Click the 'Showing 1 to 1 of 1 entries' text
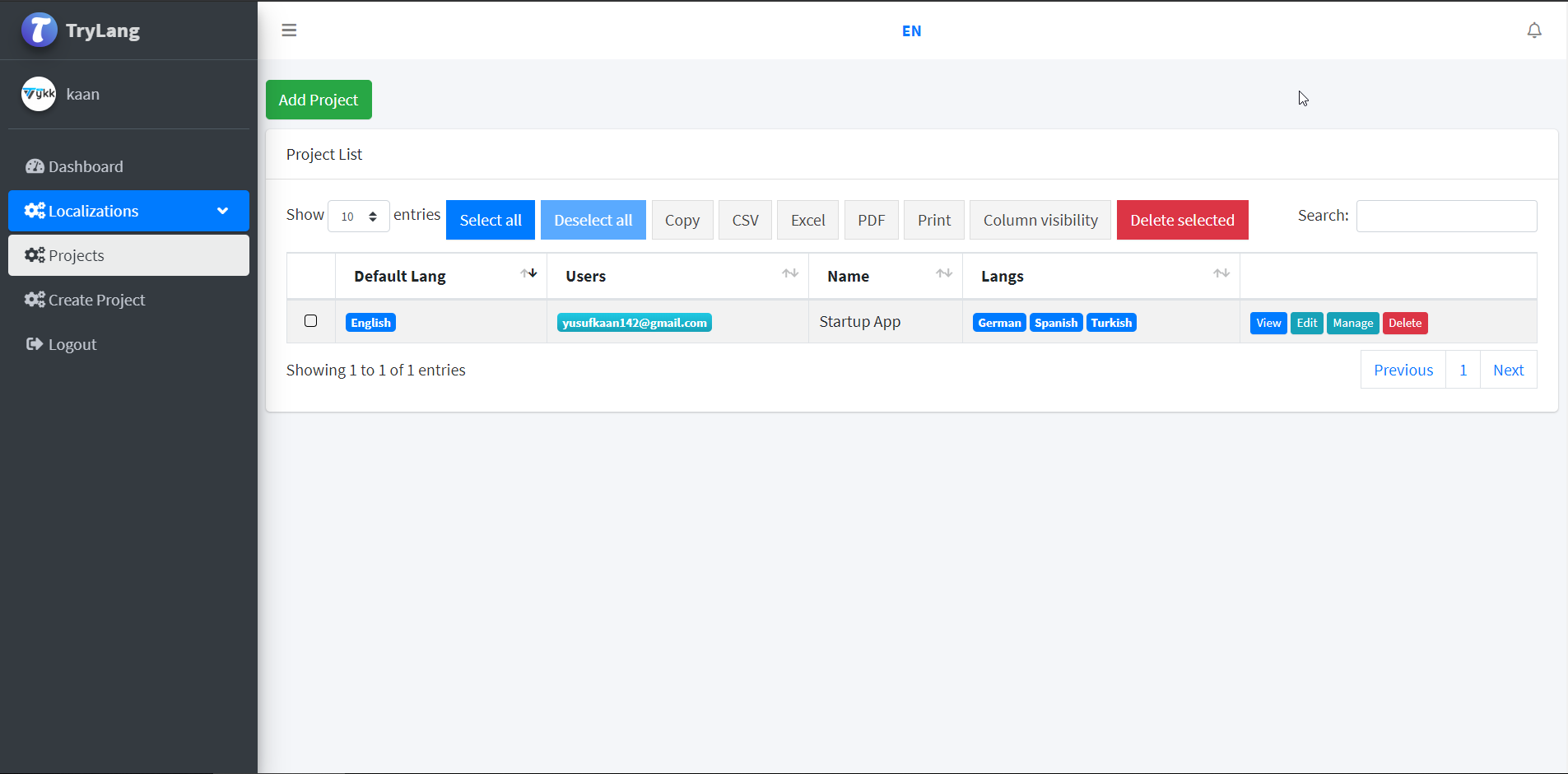 pyautogui.click(x=376, y=370)
